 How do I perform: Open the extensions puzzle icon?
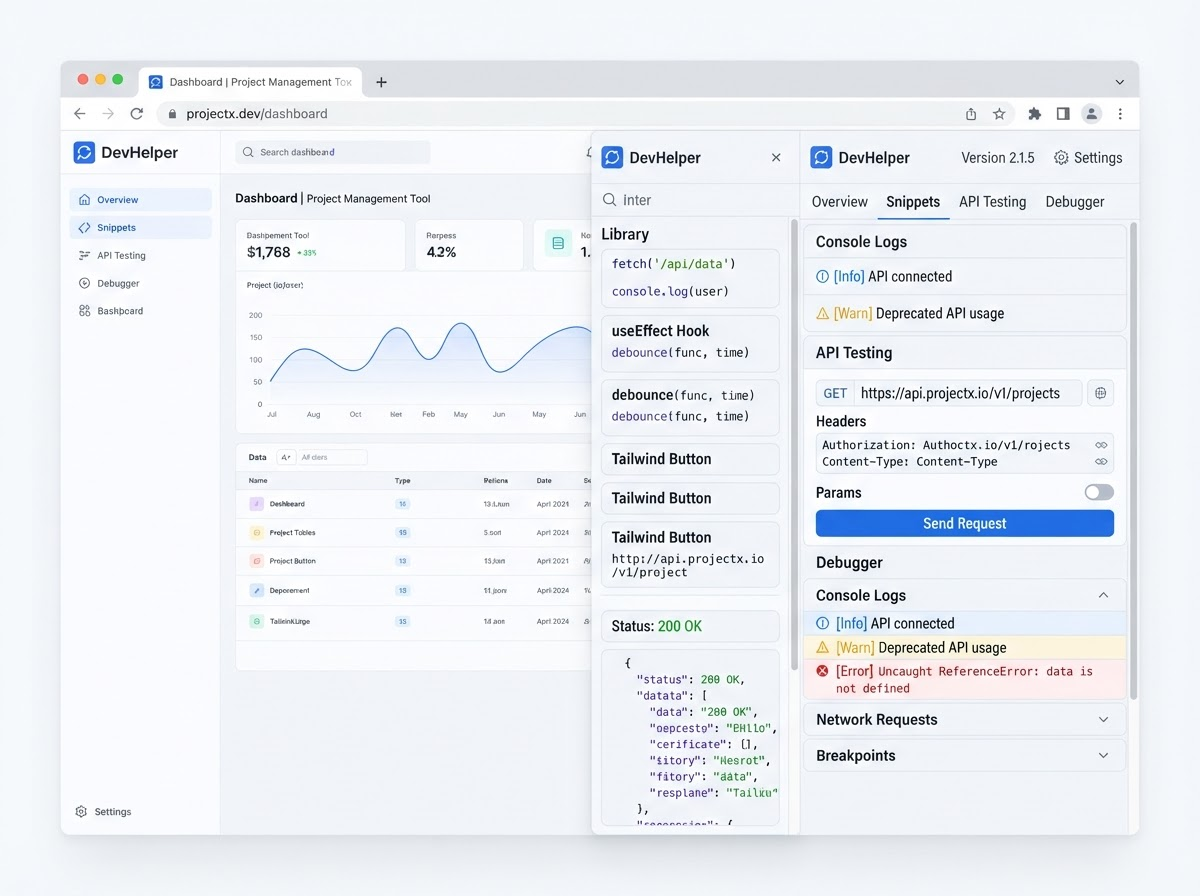tap(1035, 114)
